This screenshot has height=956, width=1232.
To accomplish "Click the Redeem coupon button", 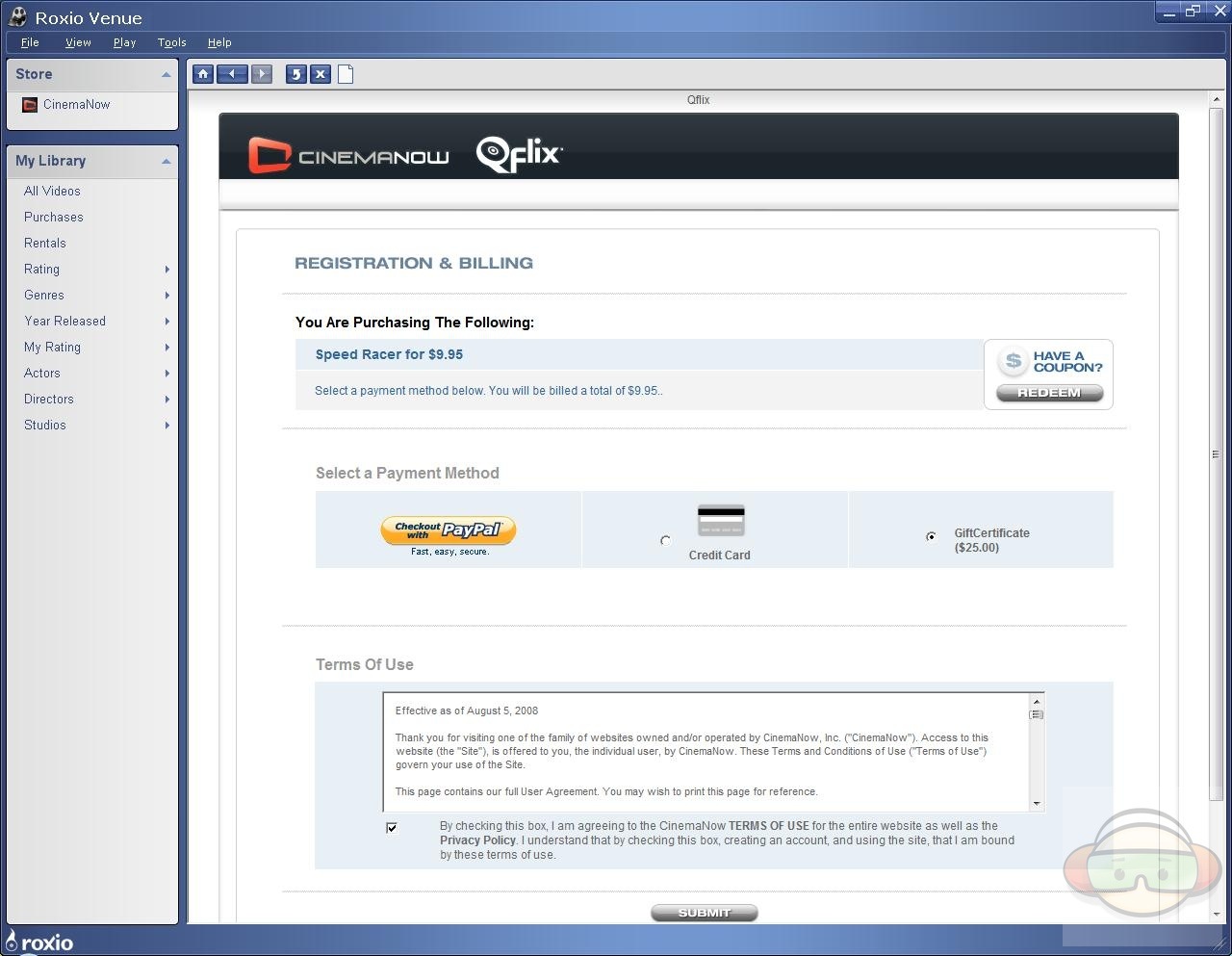I will pyautogui.click(x=1049, y=393).
